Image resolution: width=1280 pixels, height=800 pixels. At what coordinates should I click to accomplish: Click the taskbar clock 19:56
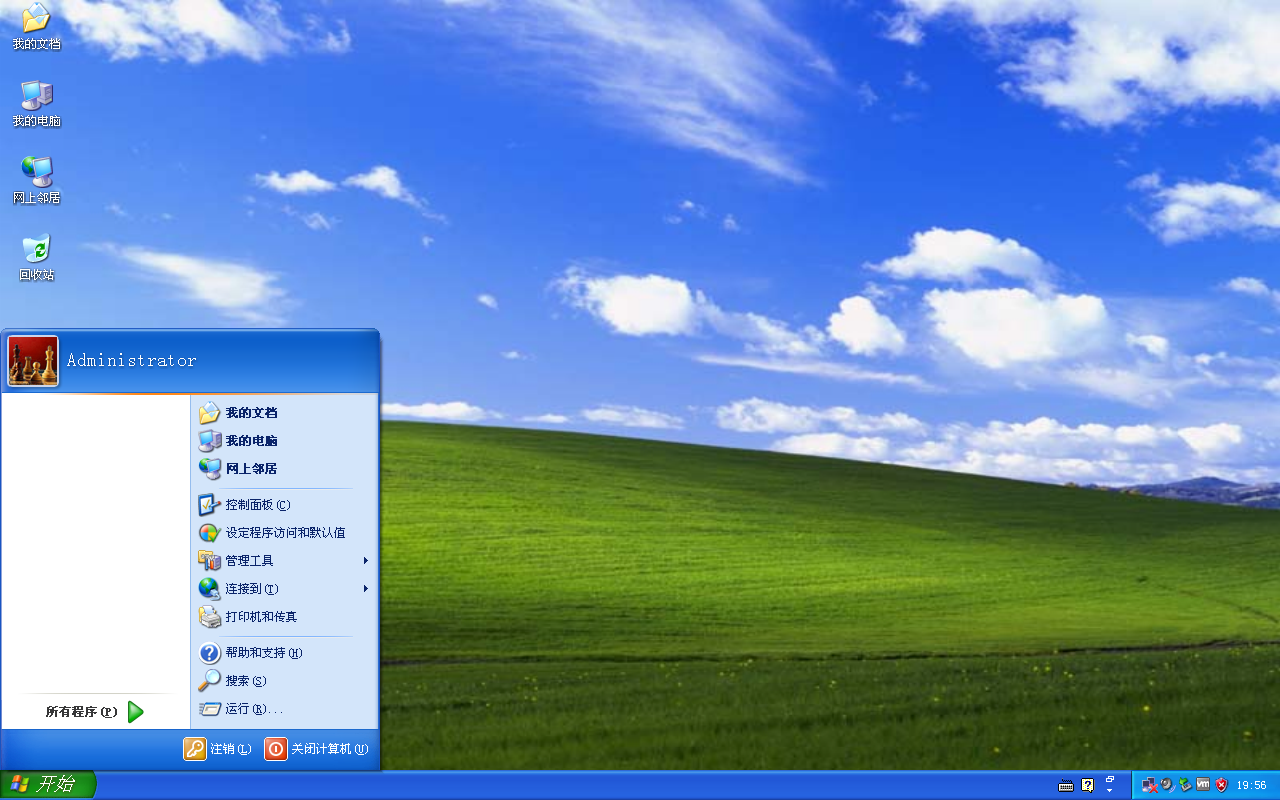(1252, 786)
